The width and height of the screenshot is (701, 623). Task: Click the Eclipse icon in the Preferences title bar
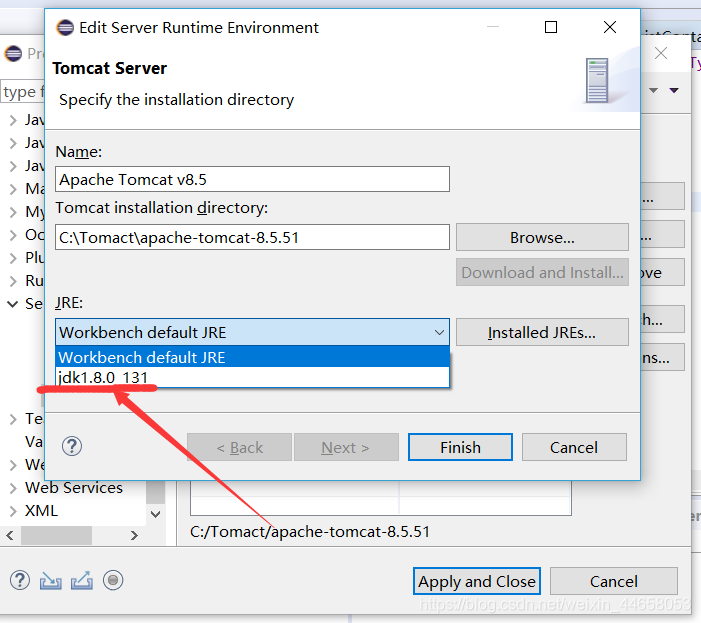[x=13, y=54]
